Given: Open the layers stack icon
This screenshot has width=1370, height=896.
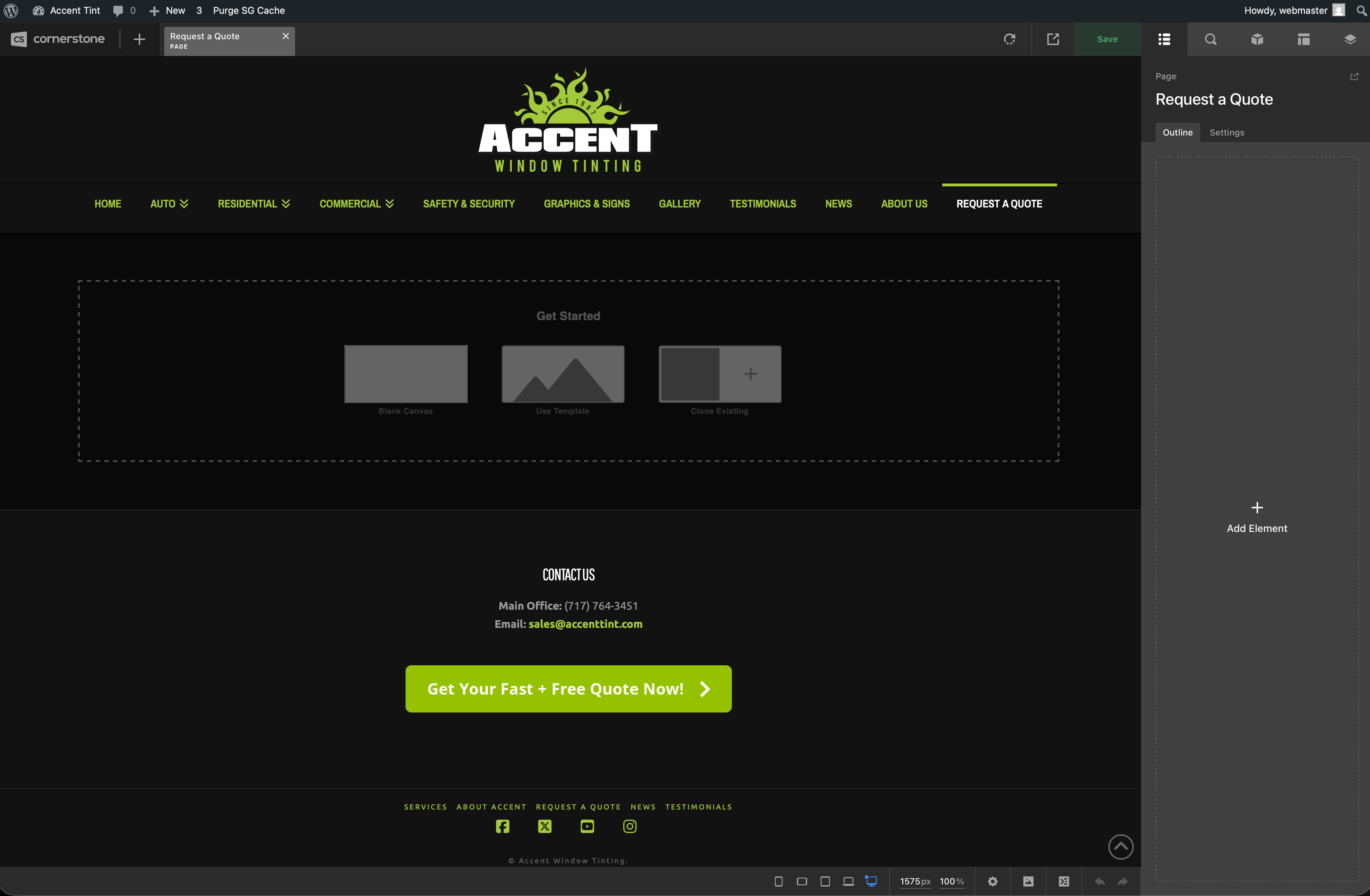Looking at the screenshot, I should tap(1350, 39).
